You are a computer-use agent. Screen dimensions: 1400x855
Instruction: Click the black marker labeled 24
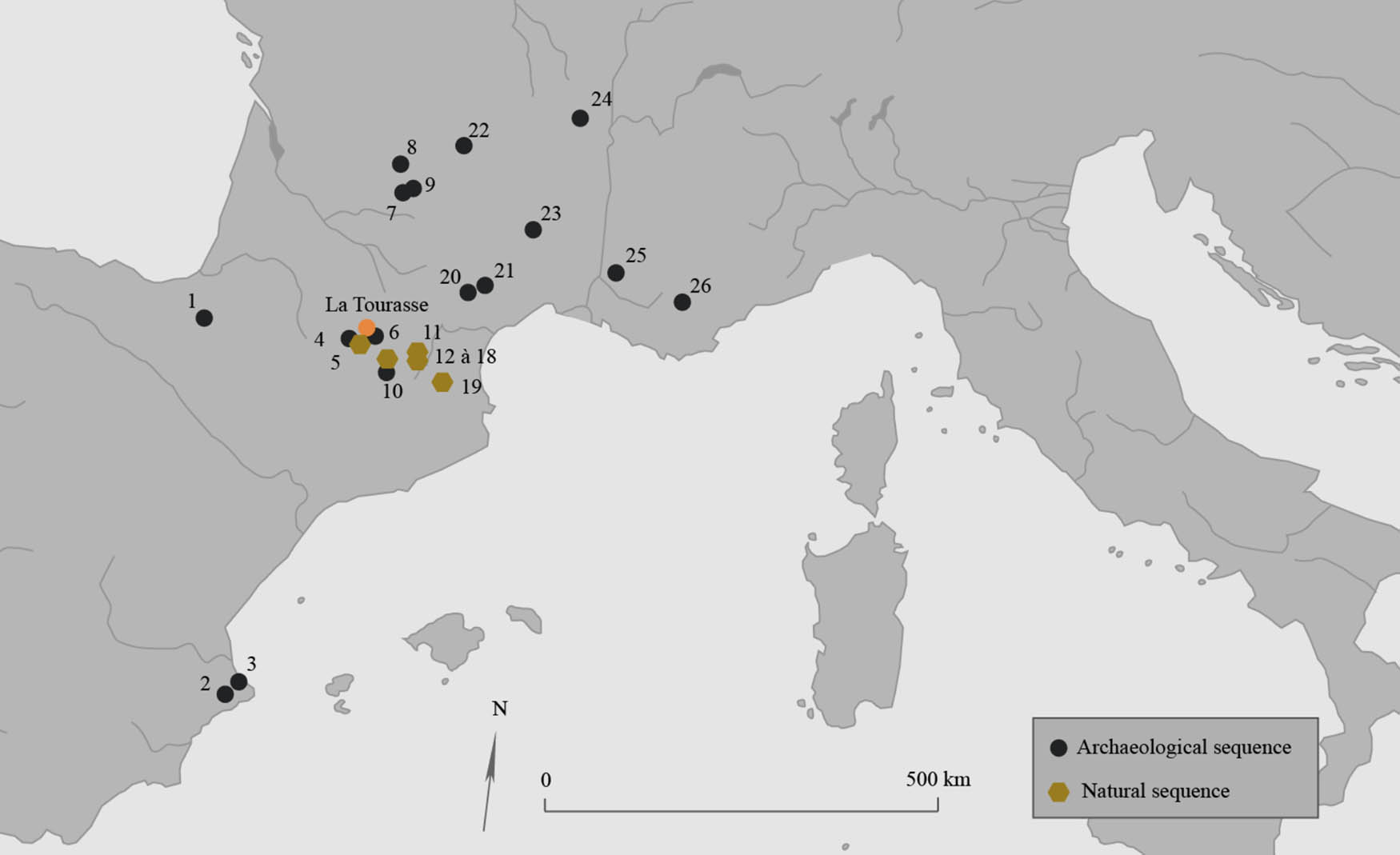(580, 118)
